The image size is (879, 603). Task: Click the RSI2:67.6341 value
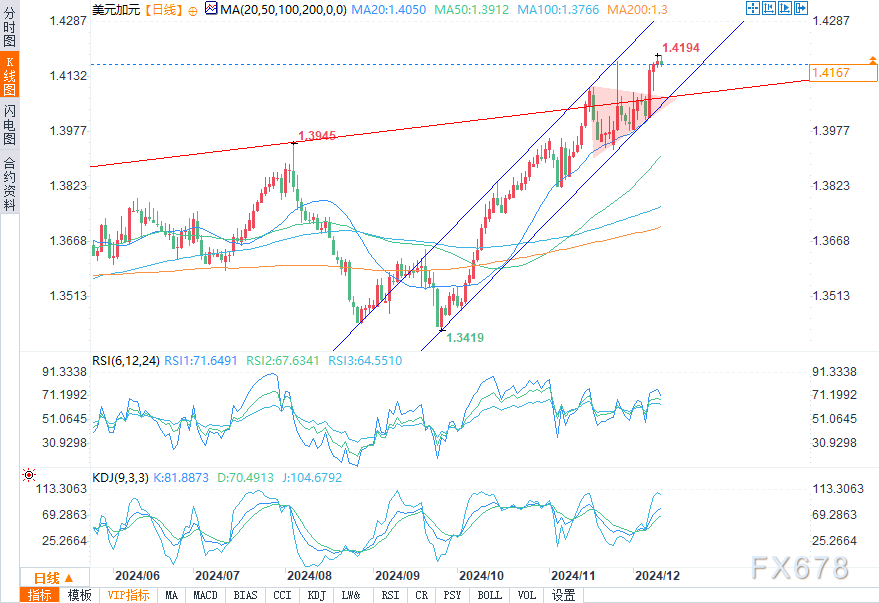coord(283,360)
